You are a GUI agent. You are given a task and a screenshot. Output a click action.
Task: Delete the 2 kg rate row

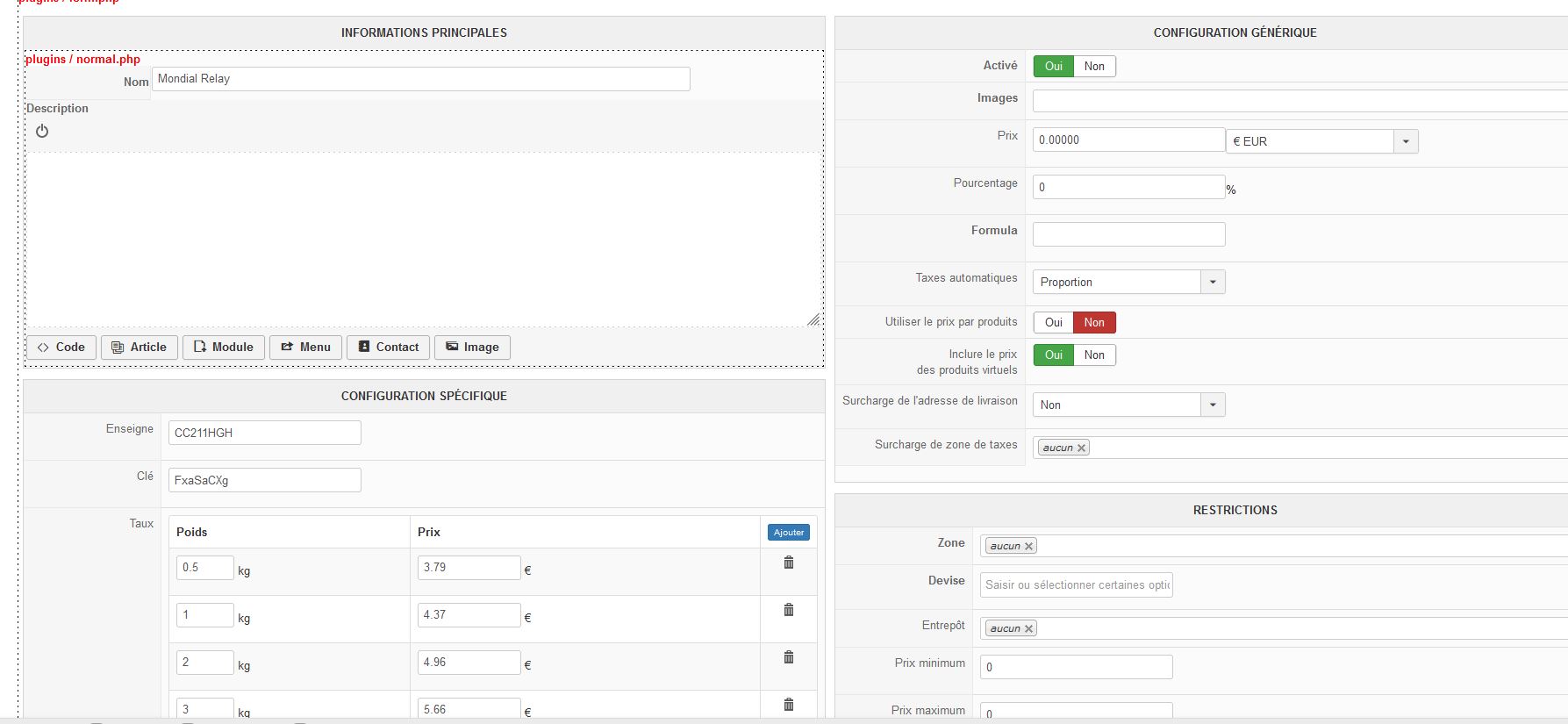coord(789,658)
